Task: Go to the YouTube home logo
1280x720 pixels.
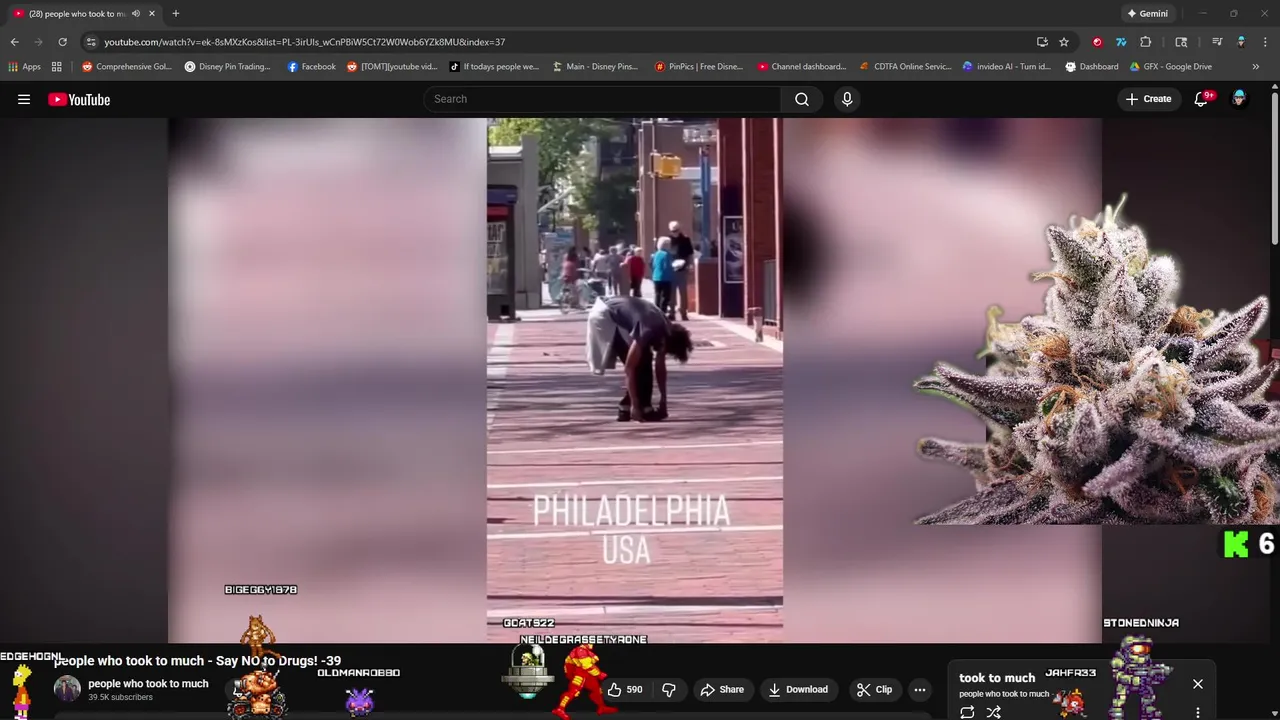Action: (x=79, y=99)
